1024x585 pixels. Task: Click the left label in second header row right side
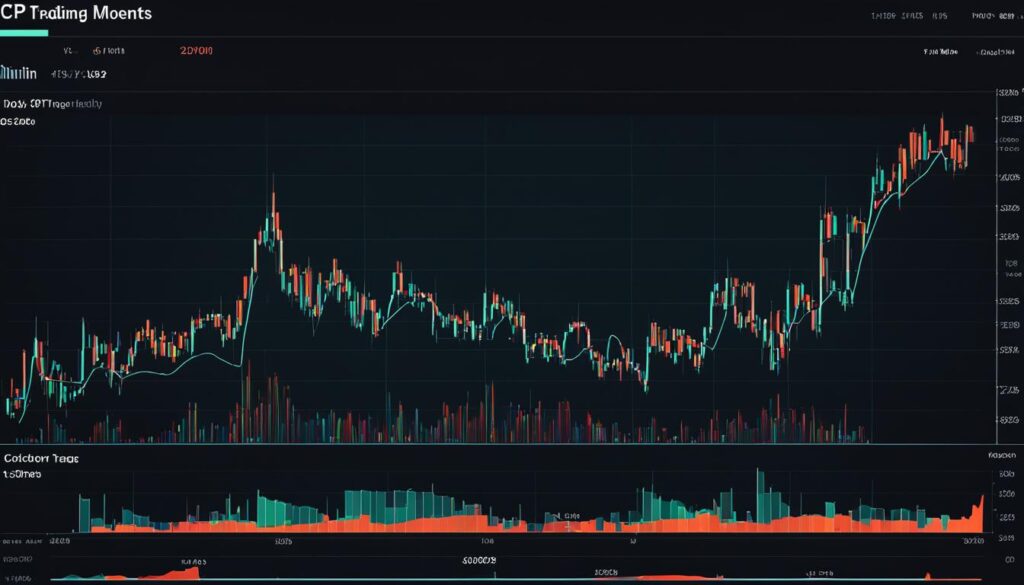tap(938, 49)
